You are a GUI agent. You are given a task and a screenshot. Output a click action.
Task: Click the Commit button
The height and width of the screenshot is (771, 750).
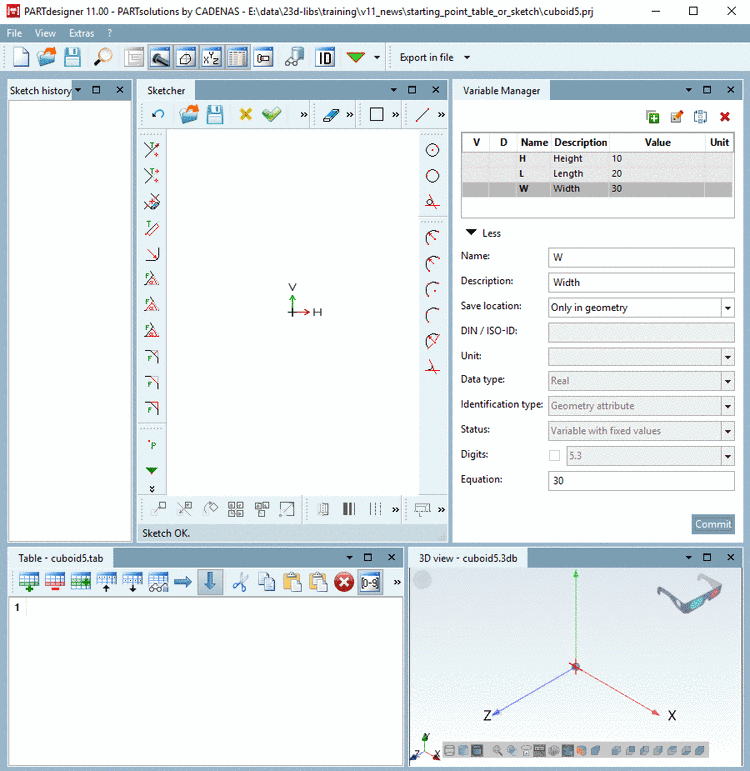tap(713, 524)
